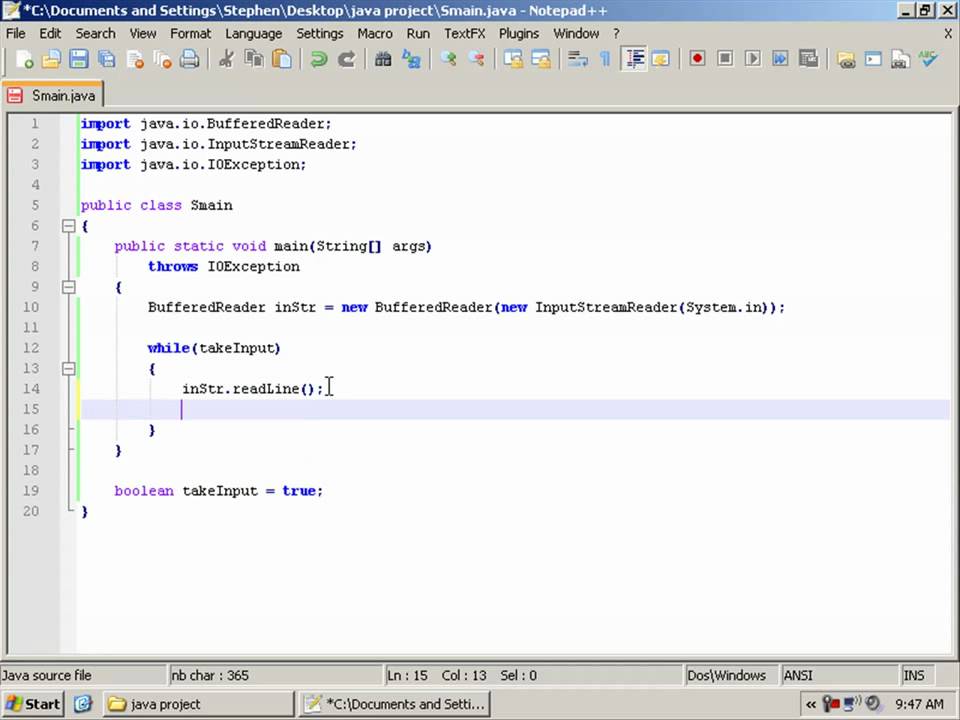
Task: Open the User Defined Language dialog
Action: point(661,59)
